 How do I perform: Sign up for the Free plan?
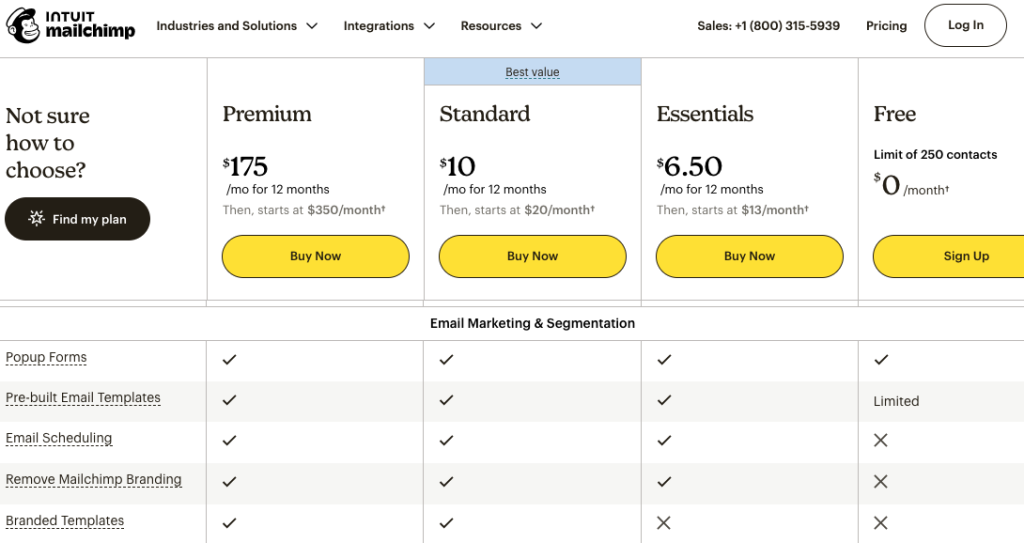click(949, 256)
